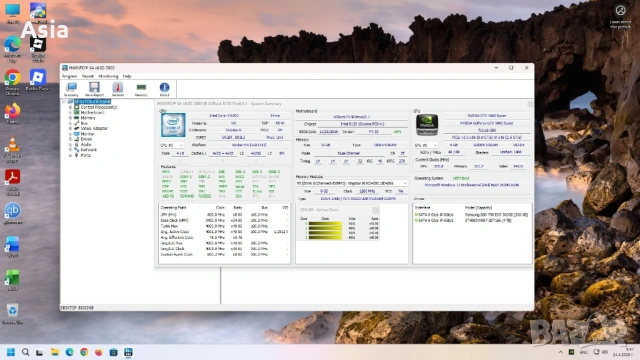
Task: Open Firefox desktop shortcut
Action: click(x=12, y=113)
